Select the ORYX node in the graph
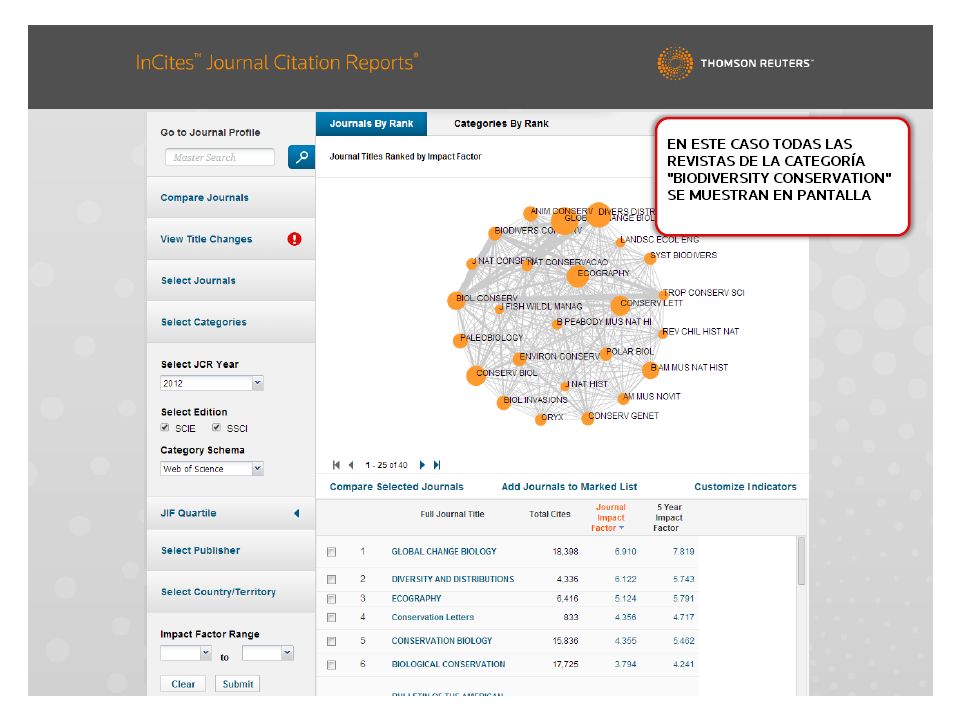 (x=541, y=419)
